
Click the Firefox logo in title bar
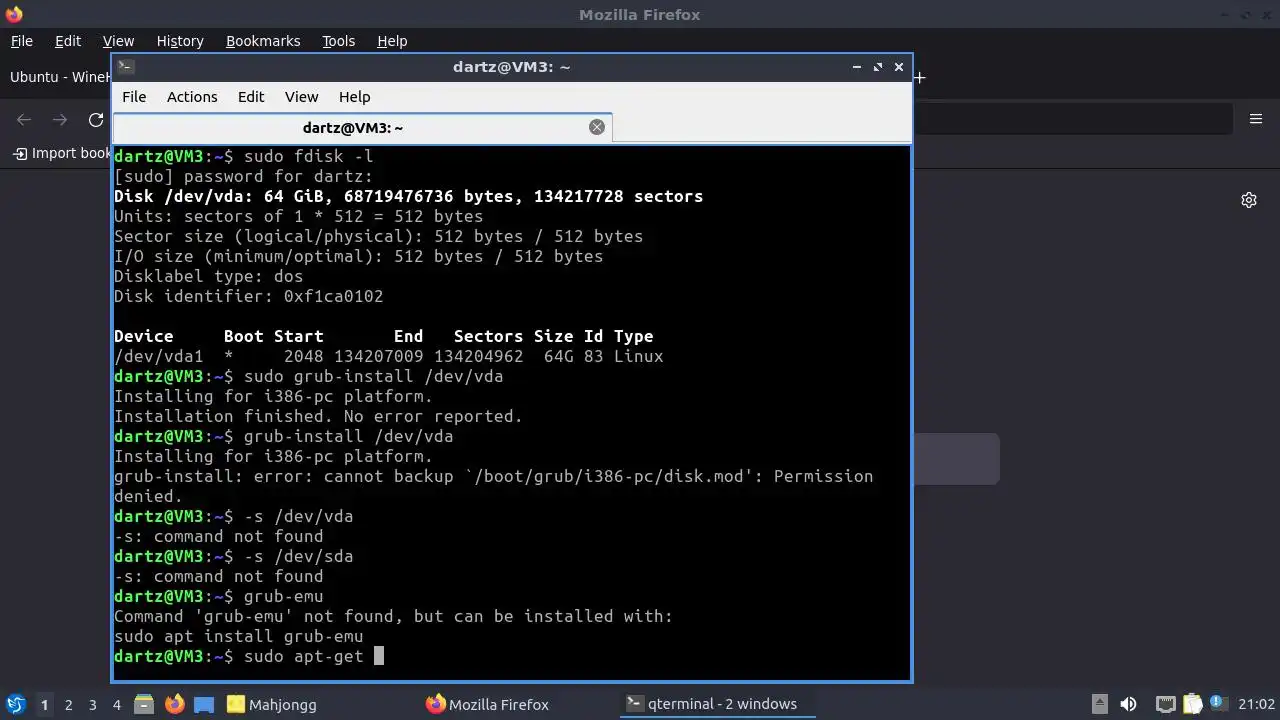(14, 14)
